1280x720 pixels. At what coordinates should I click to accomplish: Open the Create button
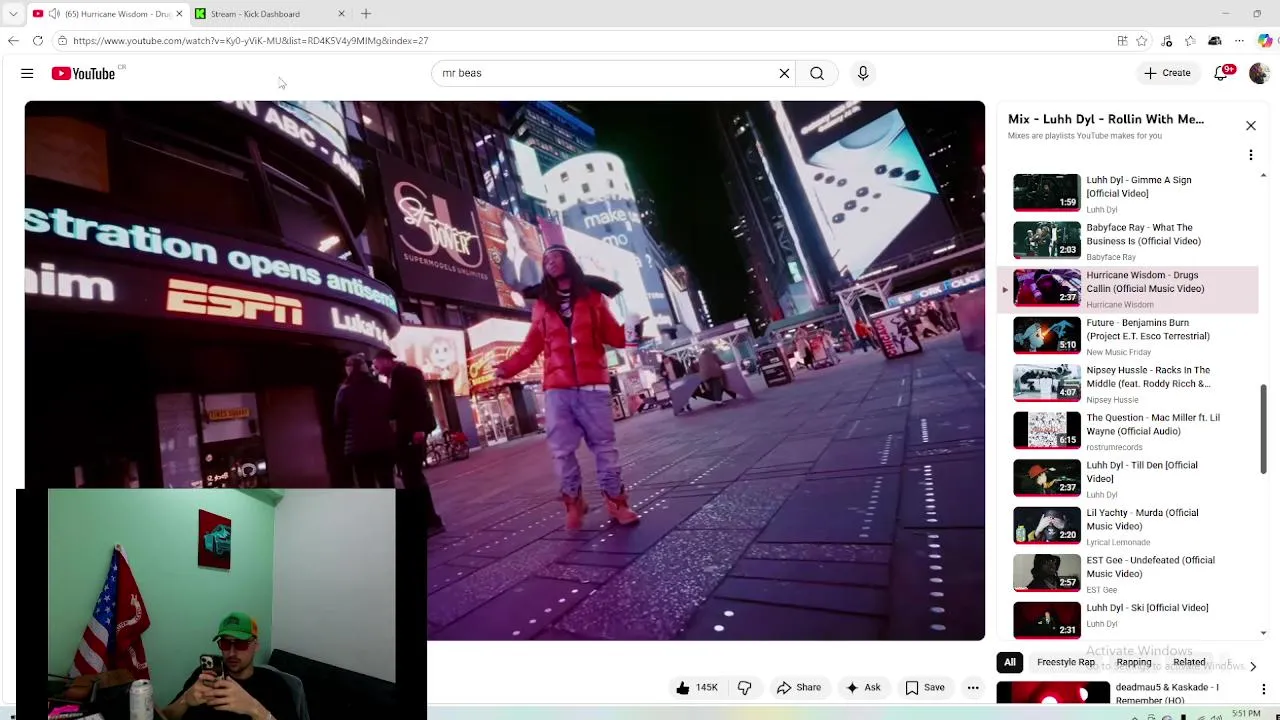(1167, 73)
